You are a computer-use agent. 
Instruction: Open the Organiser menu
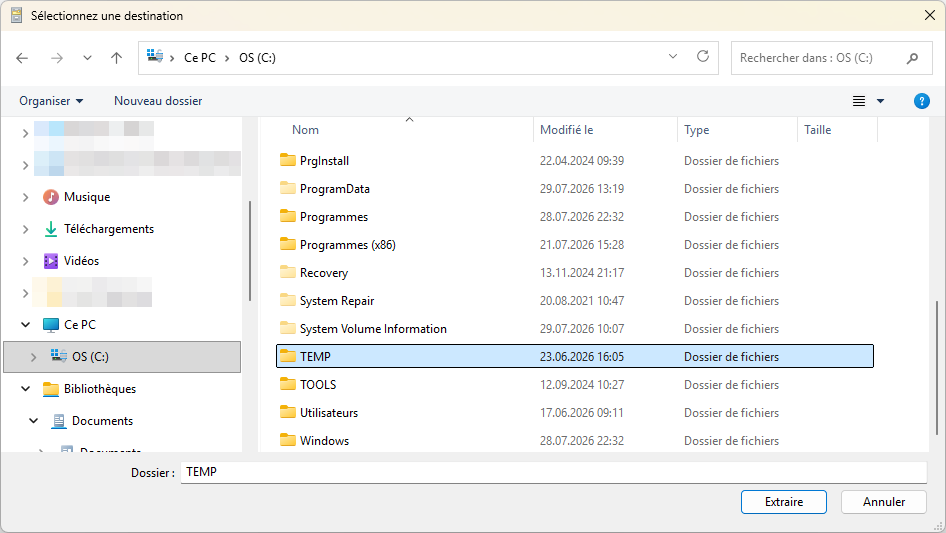tap(51, 101)
